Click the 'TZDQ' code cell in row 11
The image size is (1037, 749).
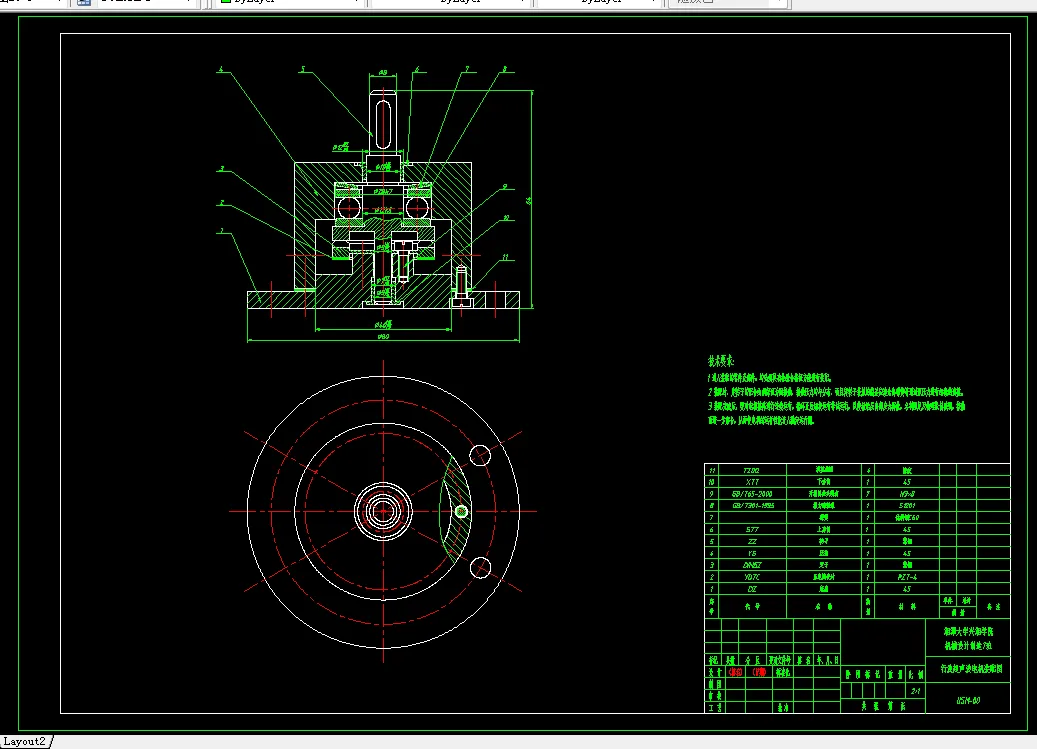tap(751, 470)
